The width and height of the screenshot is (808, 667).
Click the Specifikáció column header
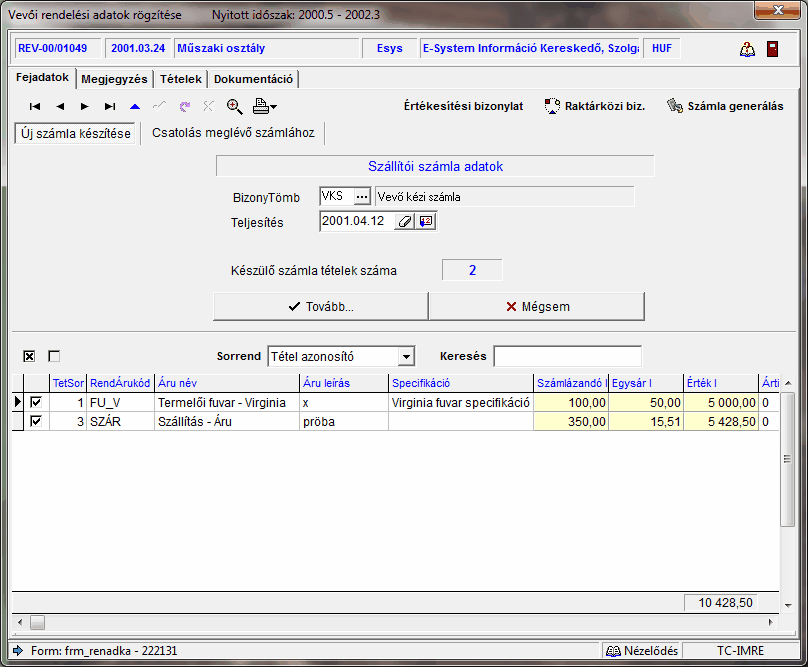[x=461, y=383]
